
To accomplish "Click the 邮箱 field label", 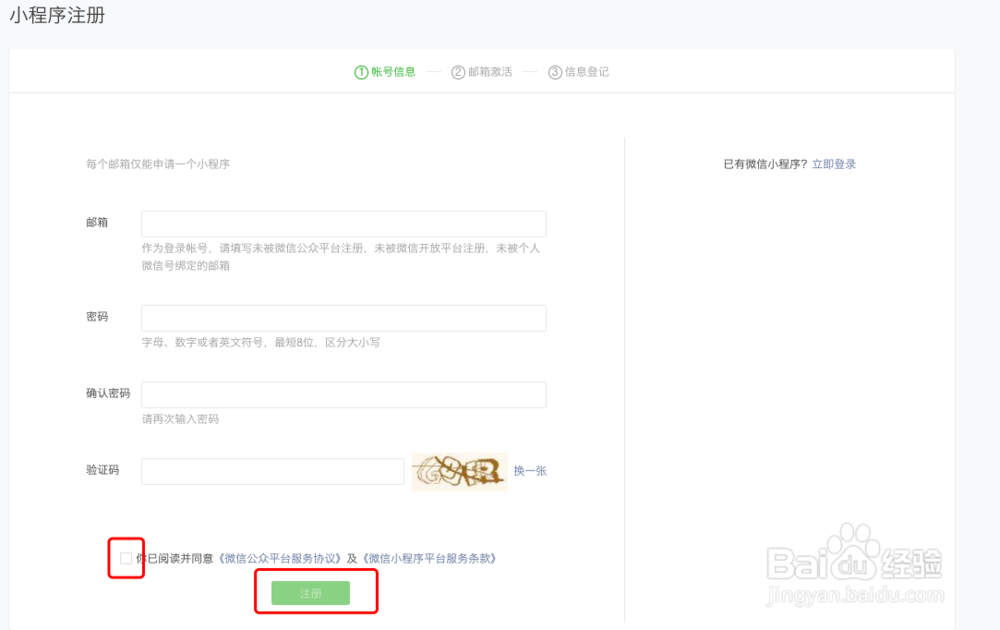I will click(97, 223).
